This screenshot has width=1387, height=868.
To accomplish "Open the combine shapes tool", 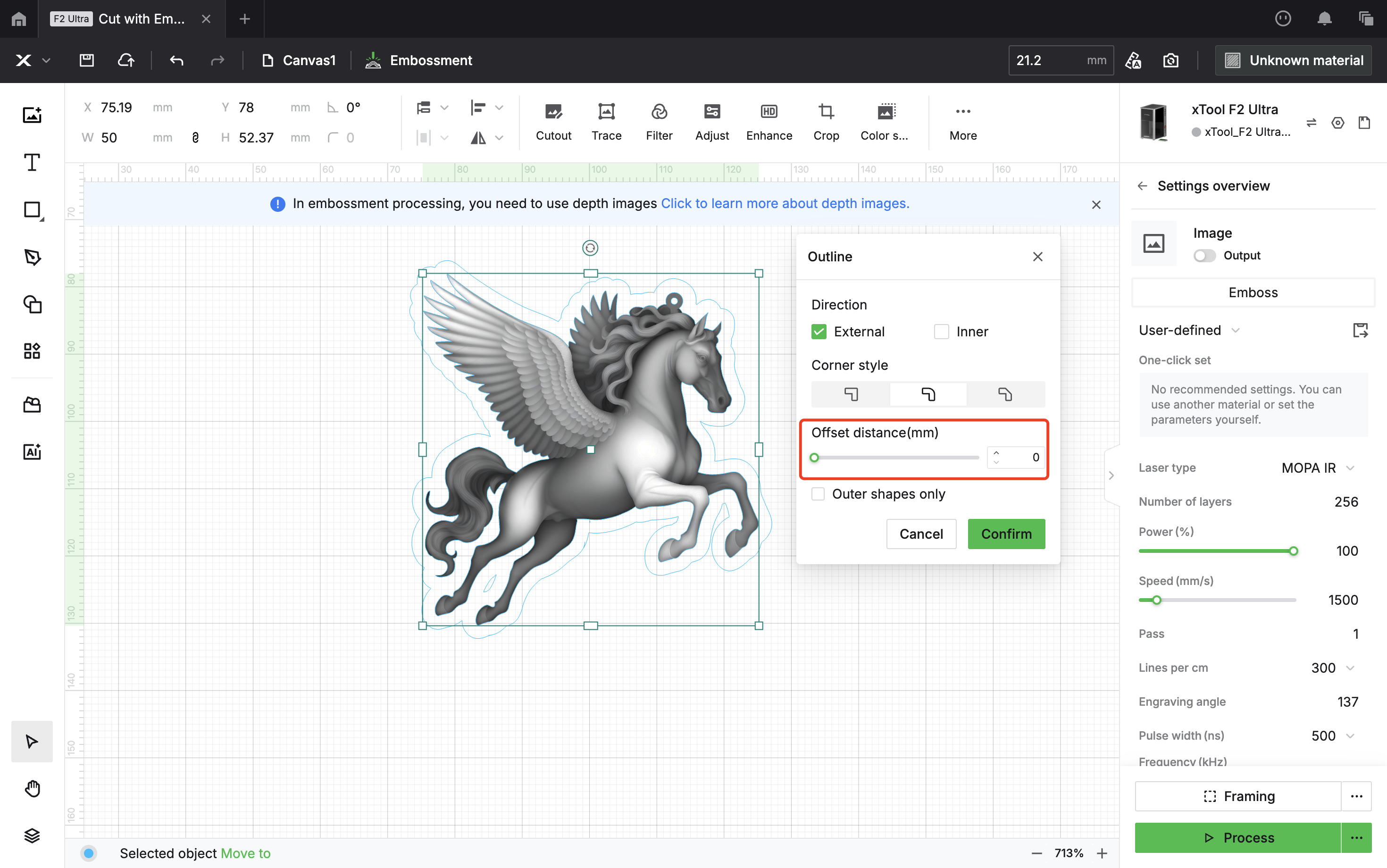I will [x=32, y=304].
